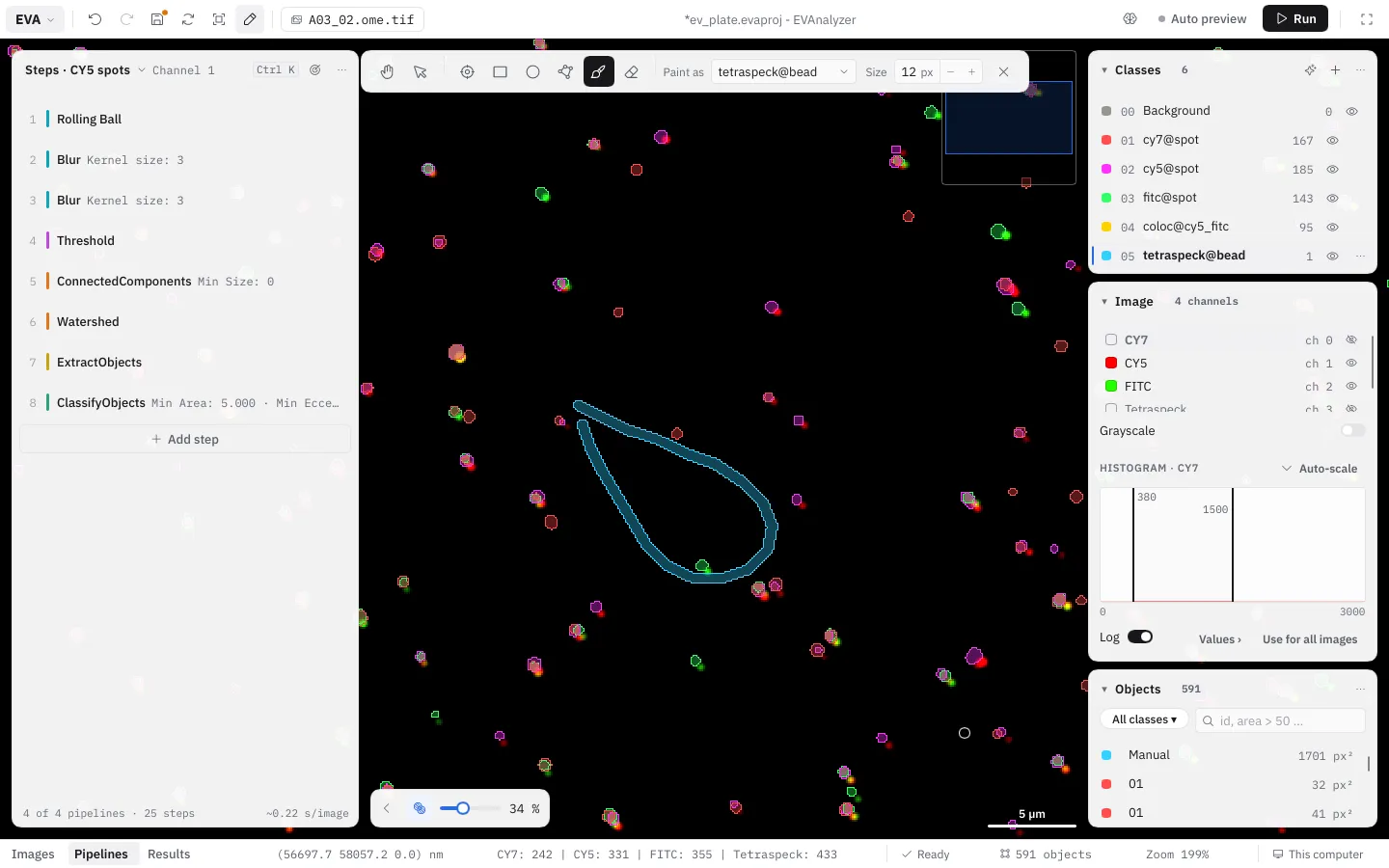The height and width of the screenshot is (868, 1389).
Task: Click Add step button
Action: point(185,440)
